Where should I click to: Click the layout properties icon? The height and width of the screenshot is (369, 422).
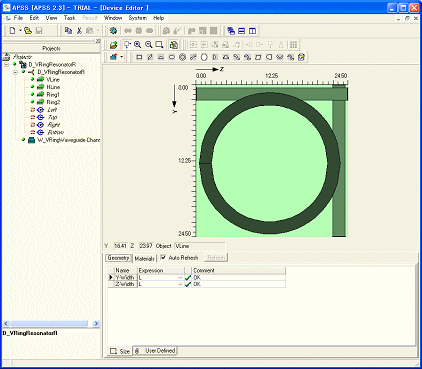click(x=174, y=45)
